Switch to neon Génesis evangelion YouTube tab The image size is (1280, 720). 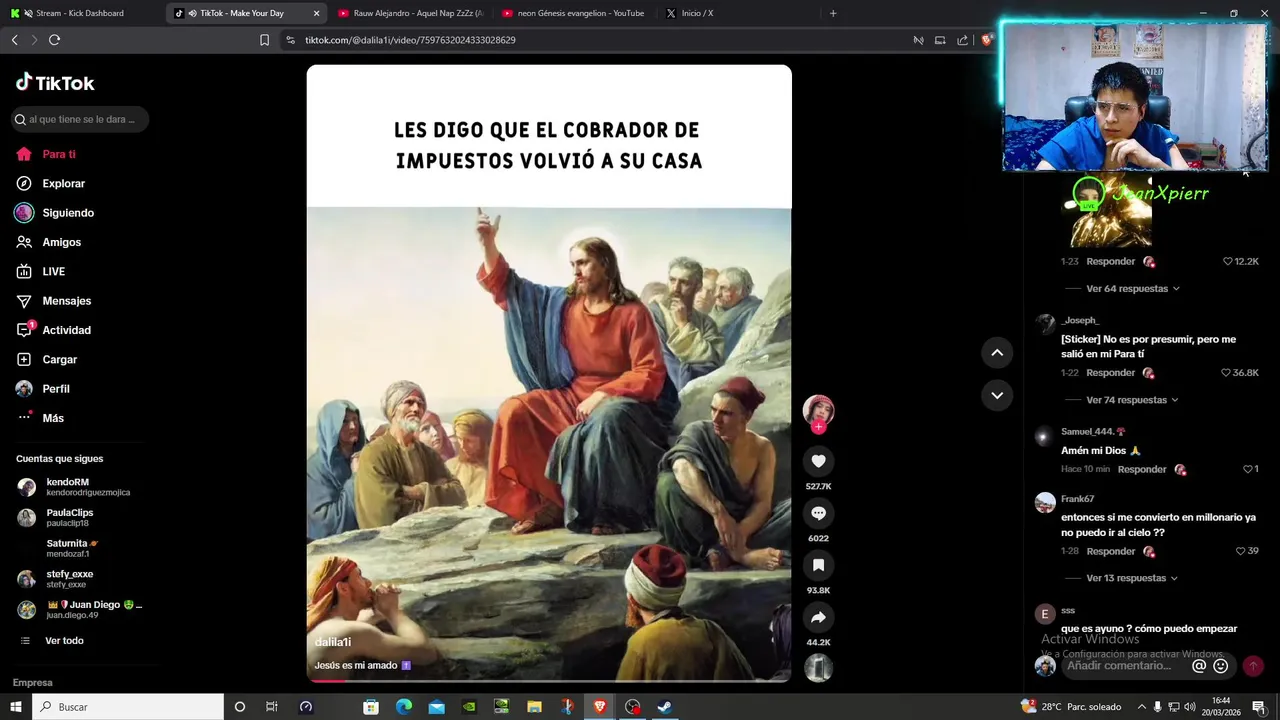[574, 13]
